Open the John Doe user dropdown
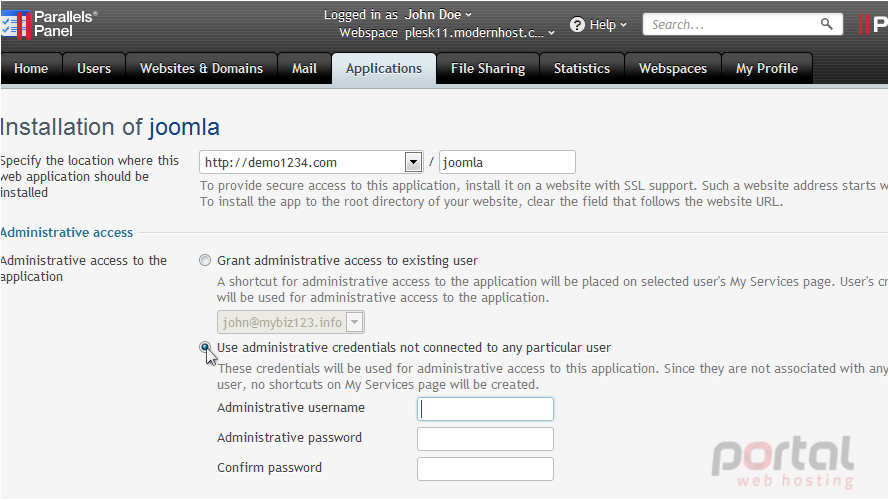Viewport: 889px width, 500px height. [438, 15]
